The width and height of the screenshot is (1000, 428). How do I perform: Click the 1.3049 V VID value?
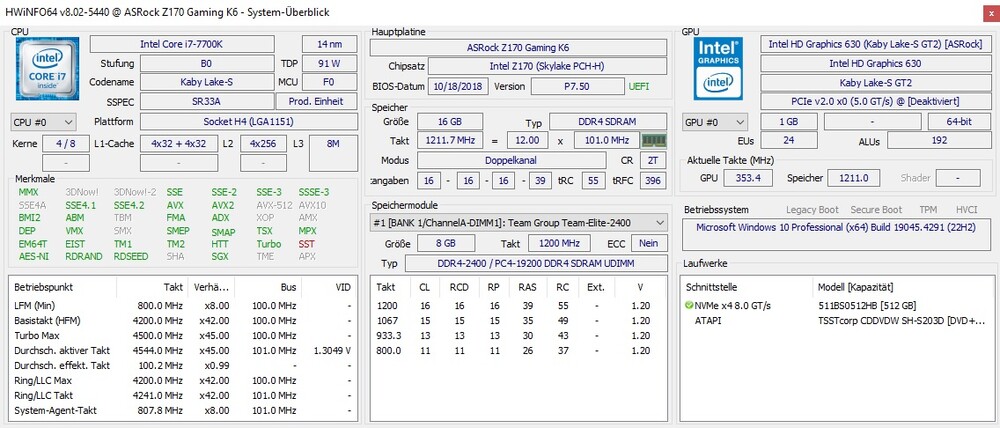click(x=332, y=351)
